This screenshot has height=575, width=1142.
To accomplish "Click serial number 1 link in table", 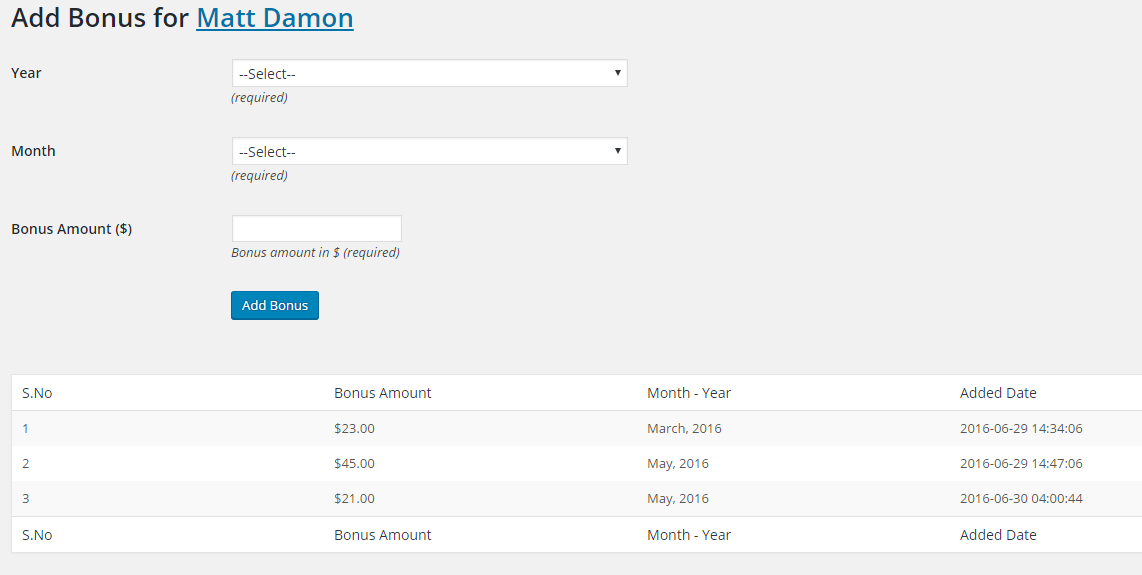I will [26, 428].
